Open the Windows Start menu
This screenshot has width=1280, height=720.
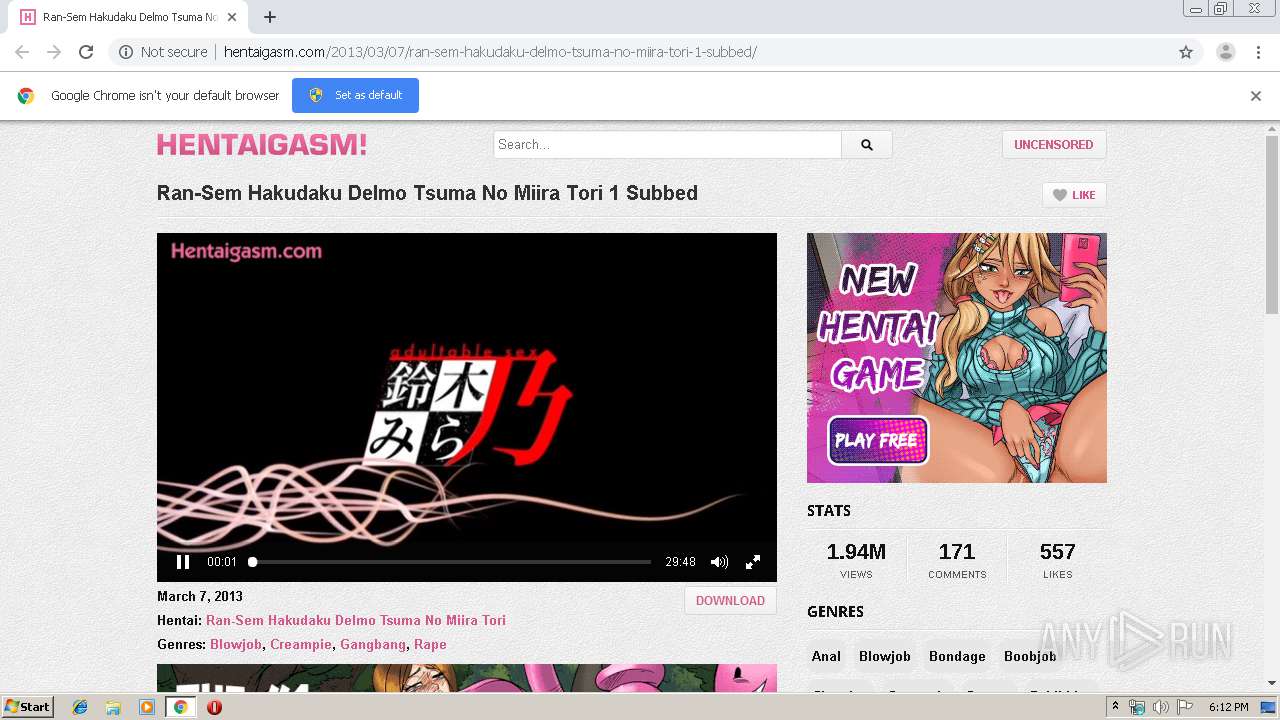pyautogui.click(x=28, y=707)
